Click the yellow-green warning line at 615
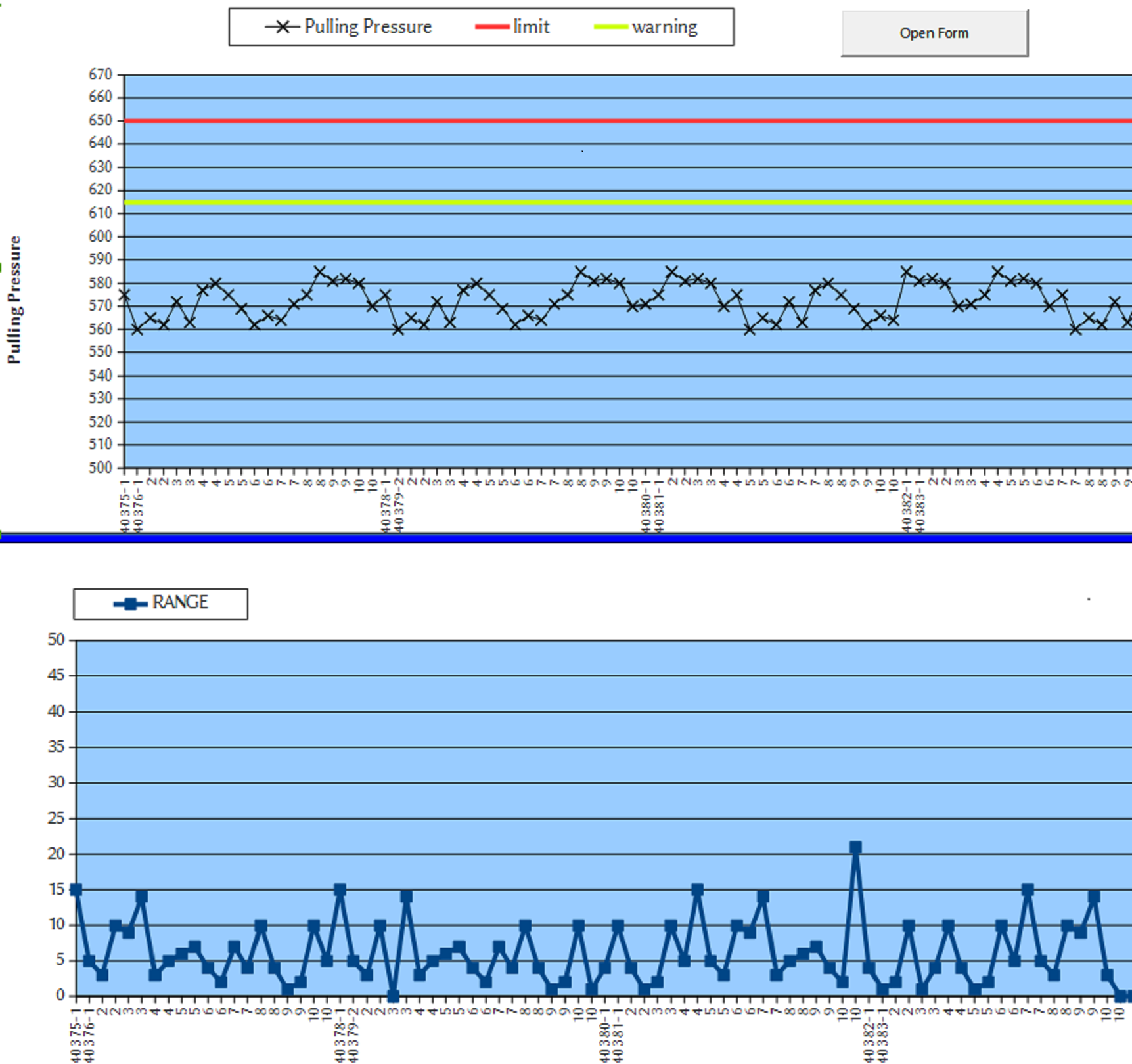The image size is (1132, 1064). 627,202
